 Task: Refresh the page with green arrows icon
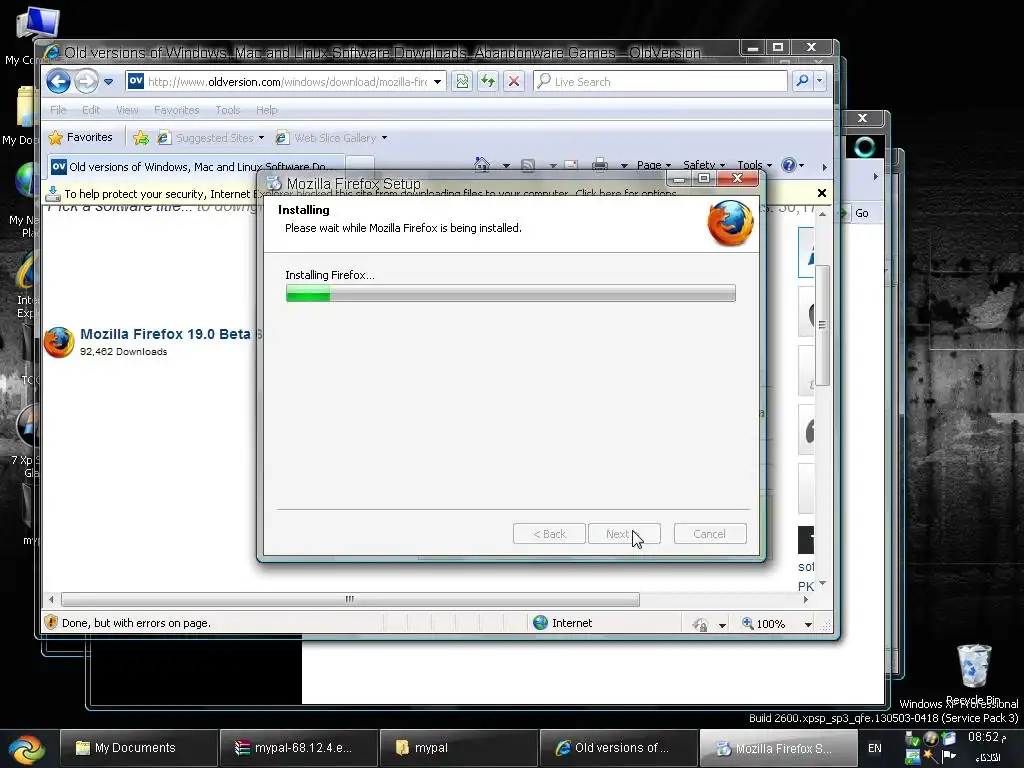tap(488, 82)
